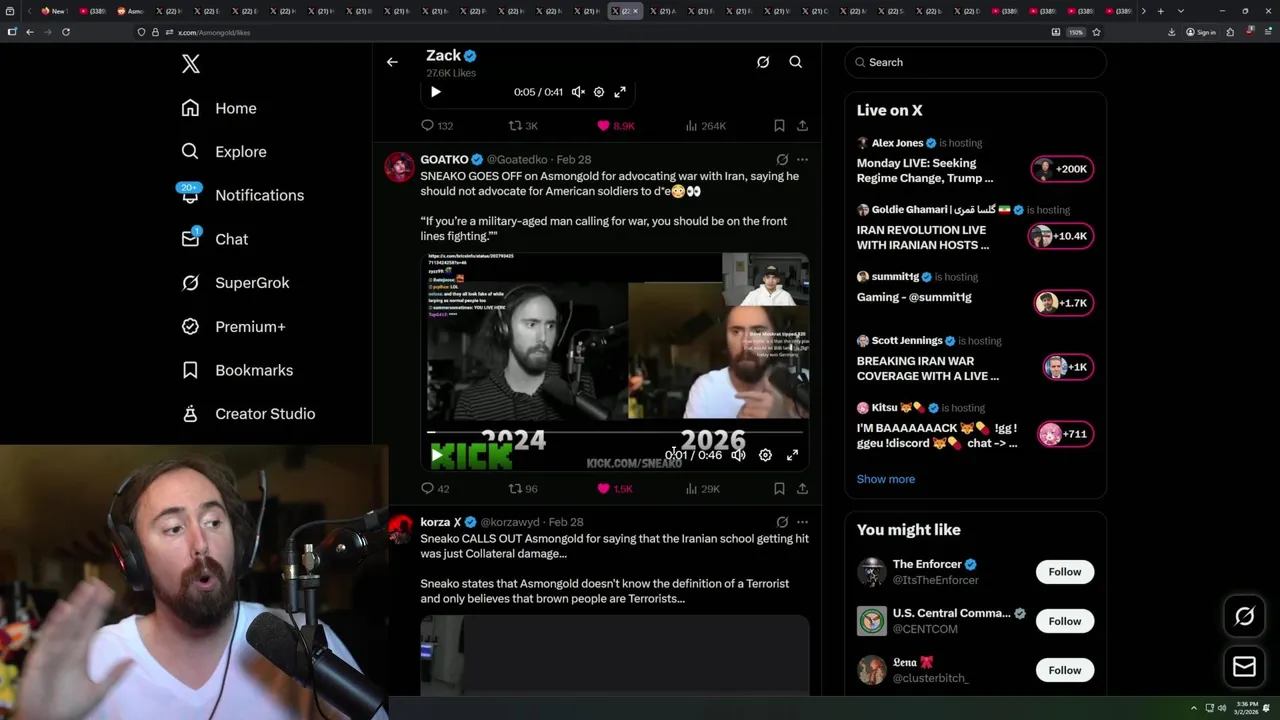Open the Explore page
Viewport: 1280px width, 720px height.
point(224,152)
